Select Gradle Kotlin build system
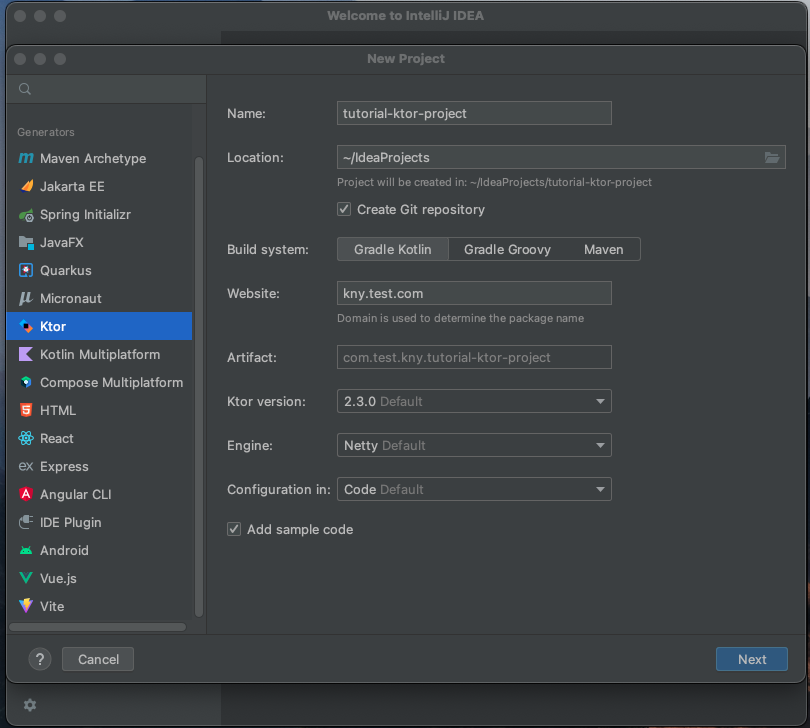 point(393,249)
